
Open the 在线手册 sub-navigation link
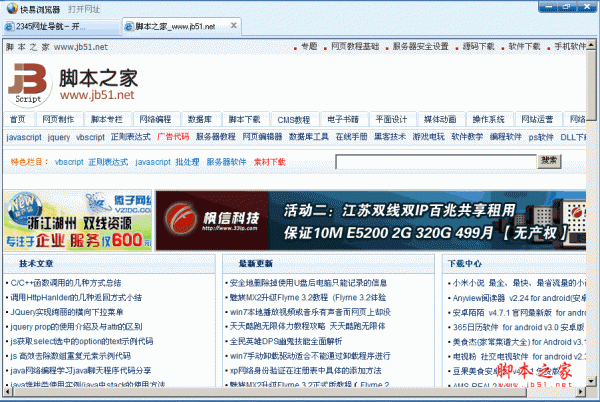pyautogui.click(x=351, y=137)
